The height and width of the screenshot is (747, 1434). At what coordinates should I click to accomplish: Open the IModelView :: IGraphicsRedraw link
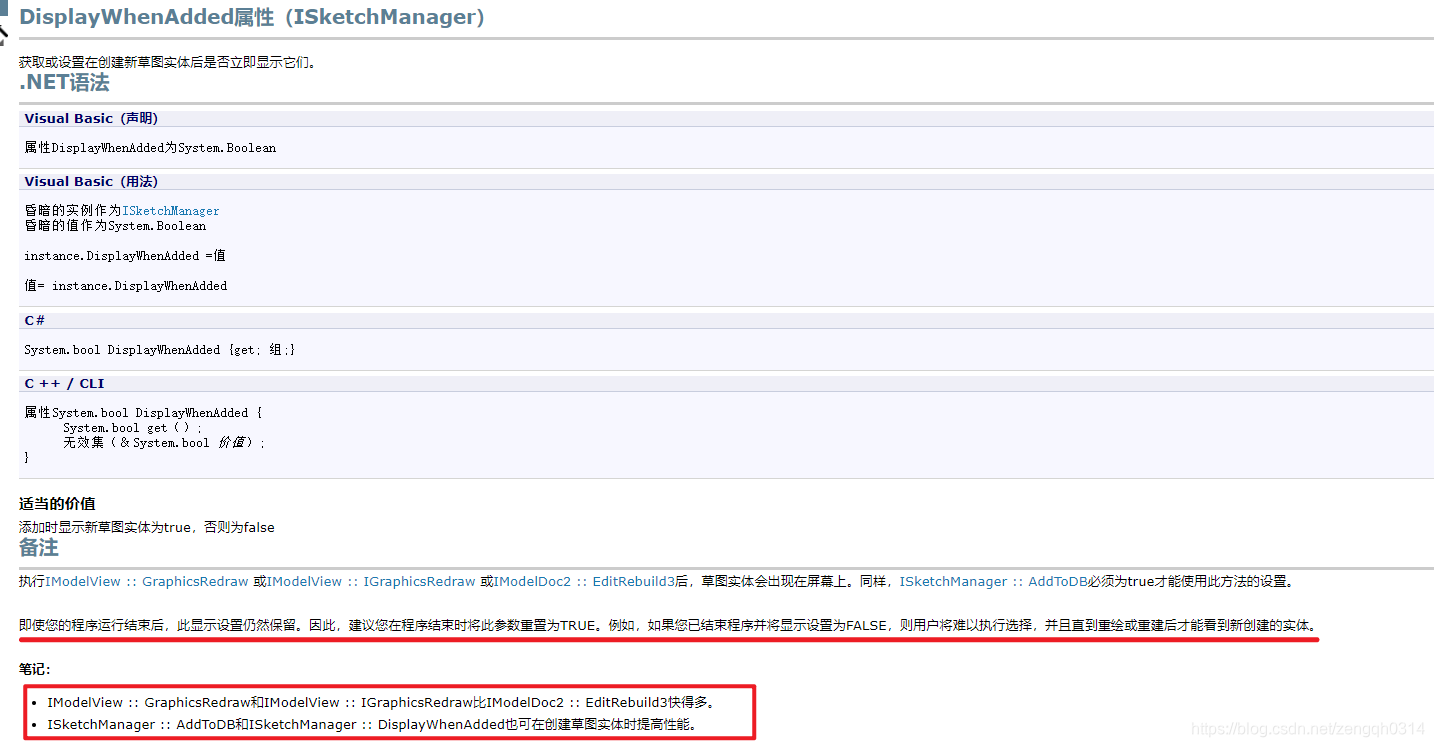[x=371, y=581]
